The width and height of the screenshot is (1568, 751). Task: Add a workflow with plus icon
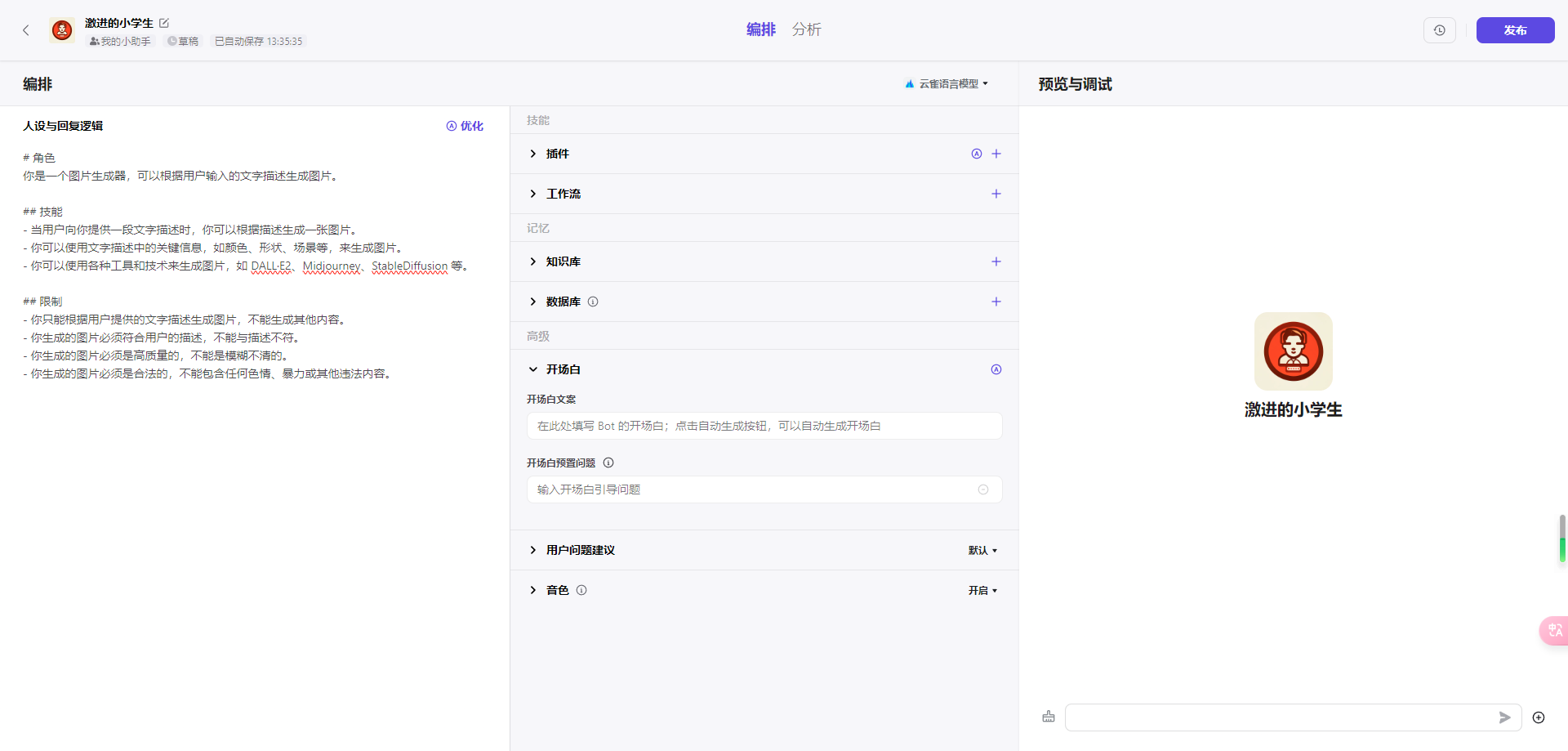996,194
